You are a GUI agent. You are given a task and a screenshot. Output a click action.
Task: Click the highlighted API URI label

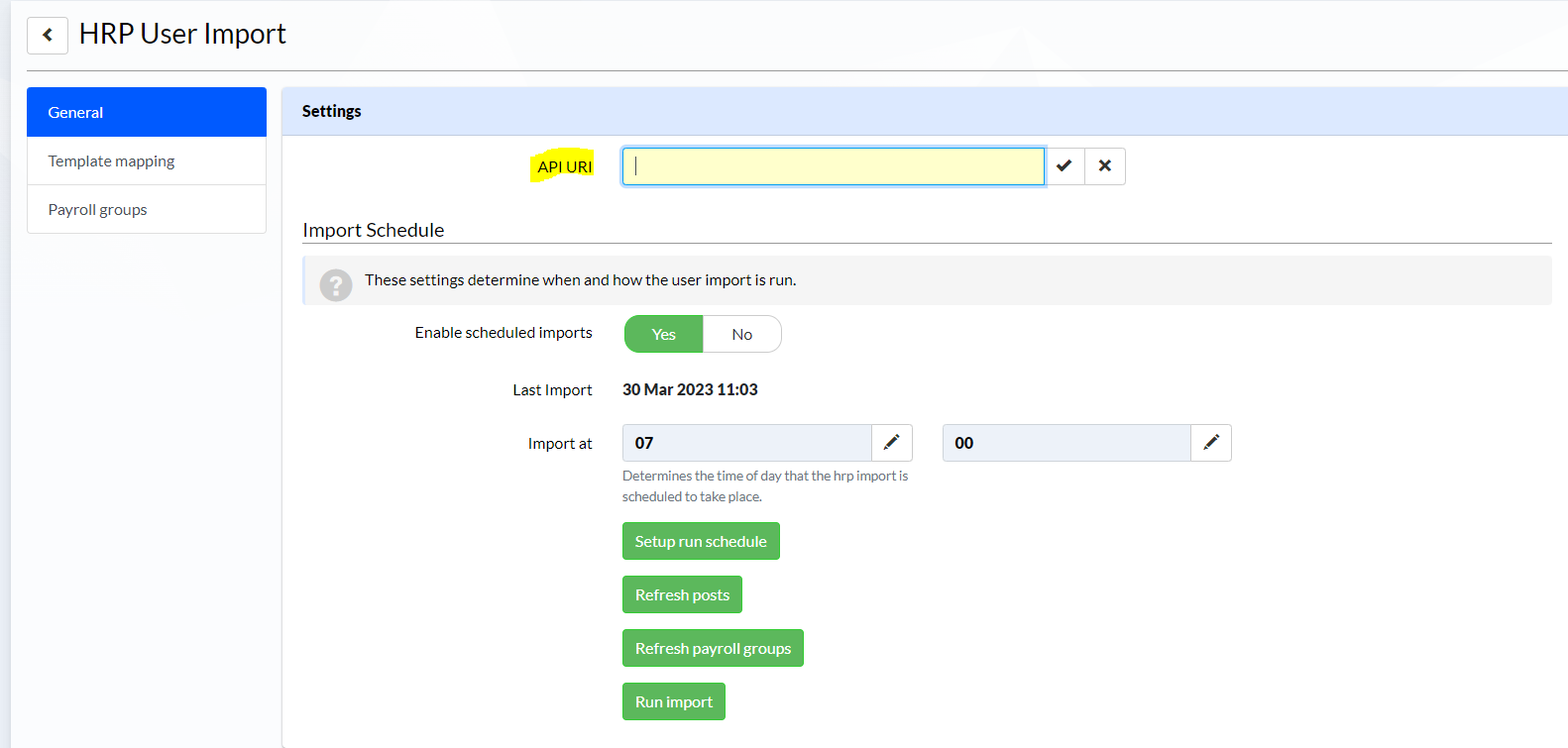[565, 166]
